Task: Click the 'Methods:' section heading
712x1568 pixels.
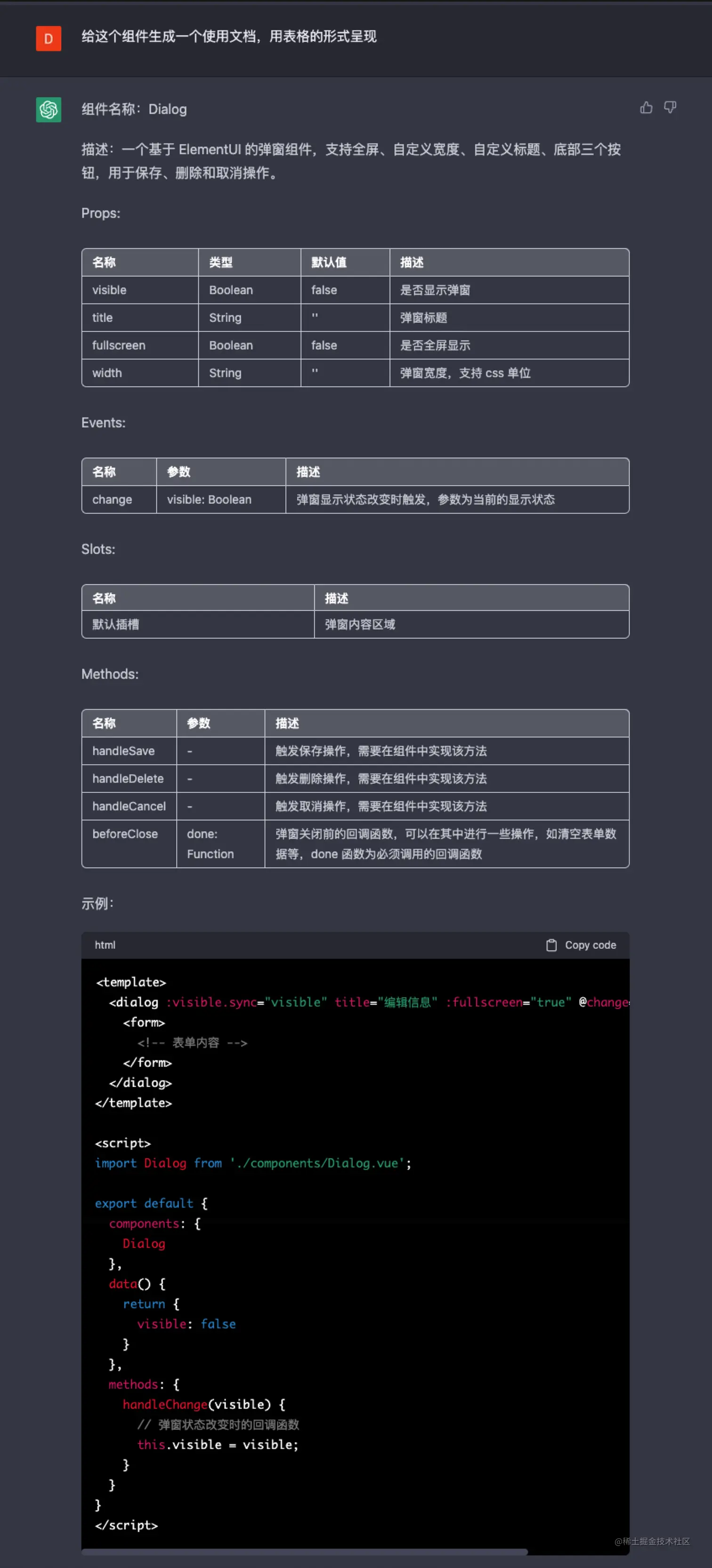Action: [110, 674]
